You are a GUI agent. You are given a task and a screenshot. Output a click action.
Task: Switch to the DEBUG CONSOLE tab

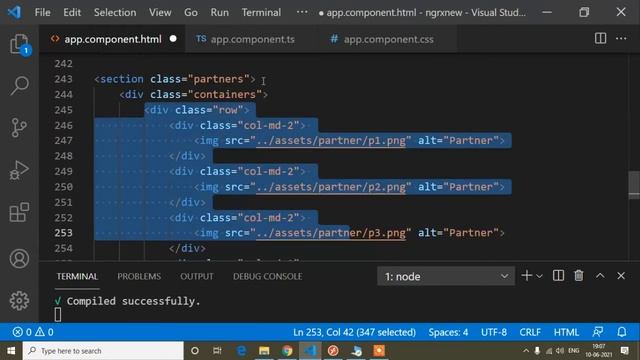pyautogui.click(x=267, y=276)
